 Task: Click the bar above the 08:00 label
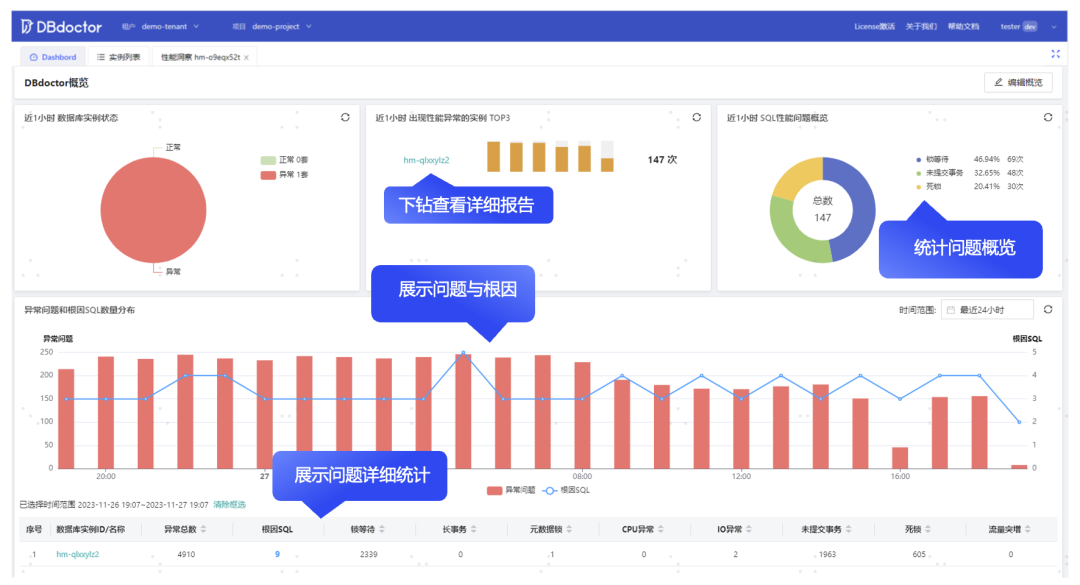[582, 415]
